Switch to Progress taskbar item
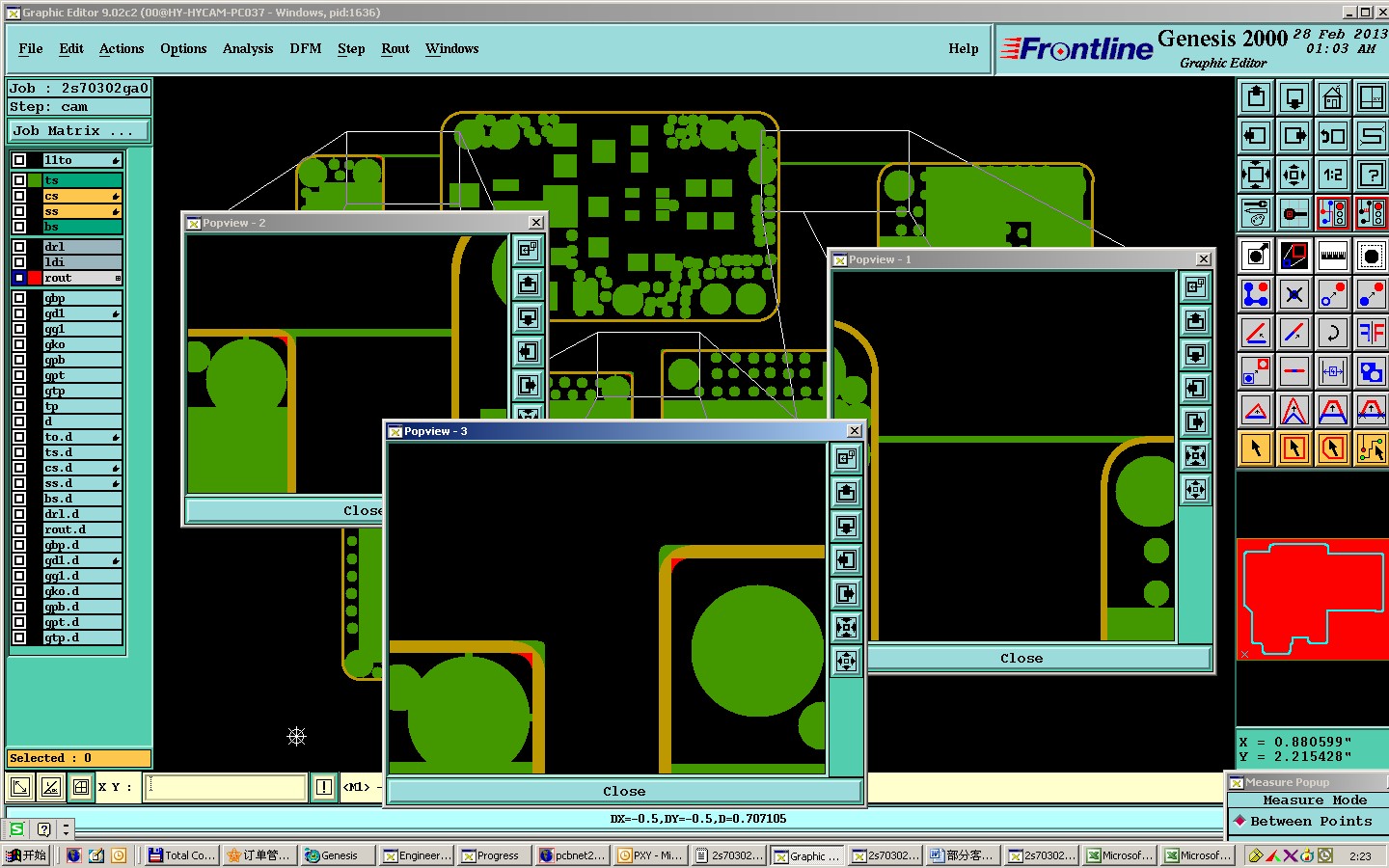This screenshot has width=1389, height=868. (494, 855)
